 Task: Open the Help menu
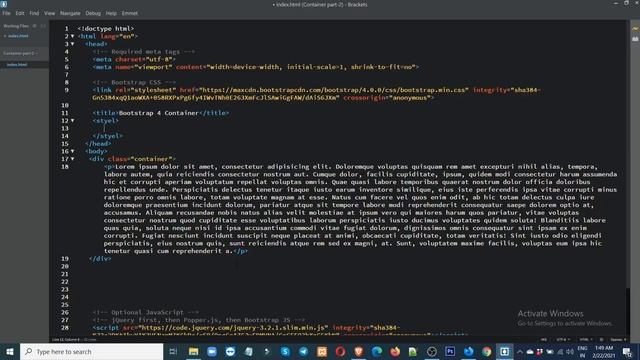(x=111, y=13)
